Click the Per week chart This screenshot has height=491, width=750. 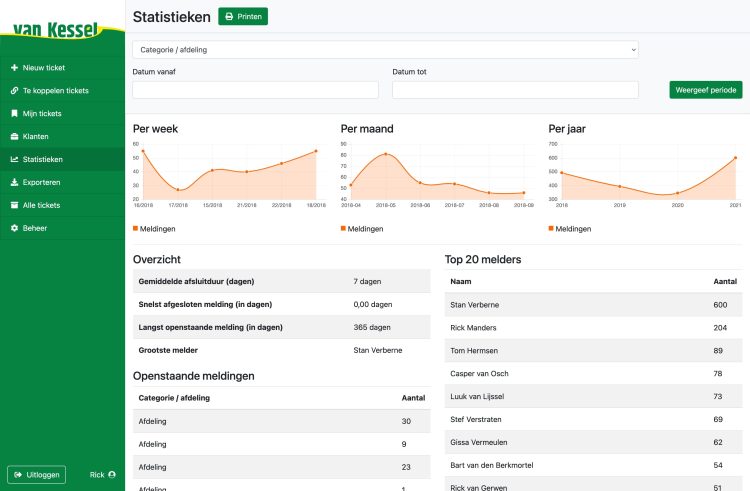[x=230, y=175]
